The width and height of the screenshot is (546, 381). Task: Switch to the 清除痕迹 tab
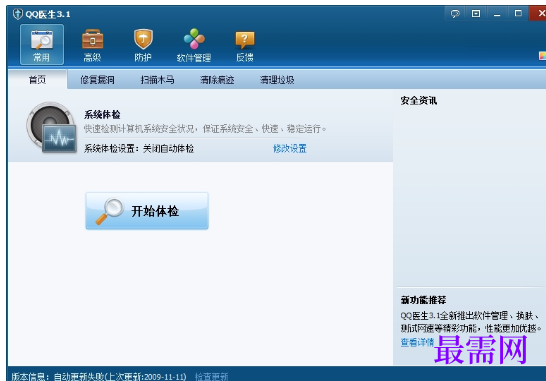click(217, 80)
